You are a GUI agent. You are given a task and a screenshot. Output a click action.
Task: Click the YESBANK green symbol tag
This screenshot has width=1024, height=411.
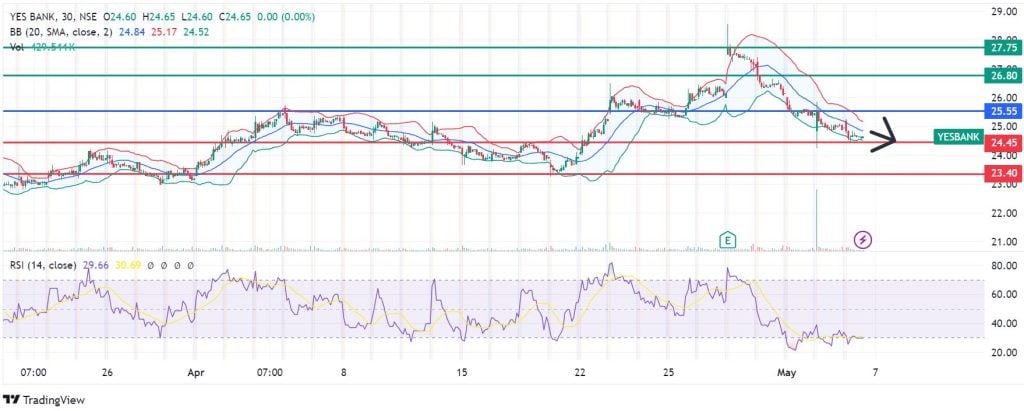(x=958, y=137)
